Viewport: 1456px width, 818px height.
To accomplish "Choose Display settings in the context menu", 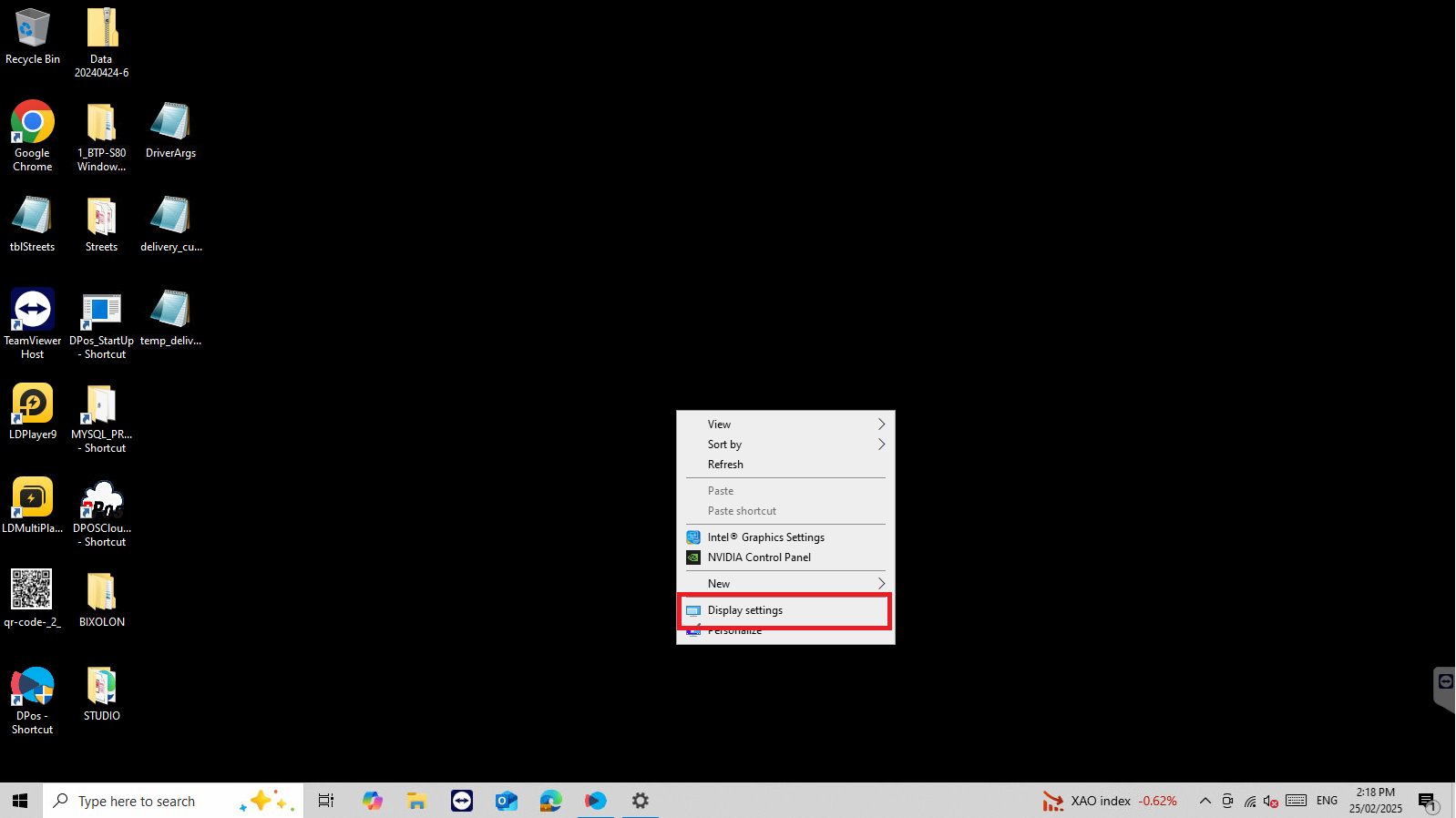I will (x=785, y=610).
